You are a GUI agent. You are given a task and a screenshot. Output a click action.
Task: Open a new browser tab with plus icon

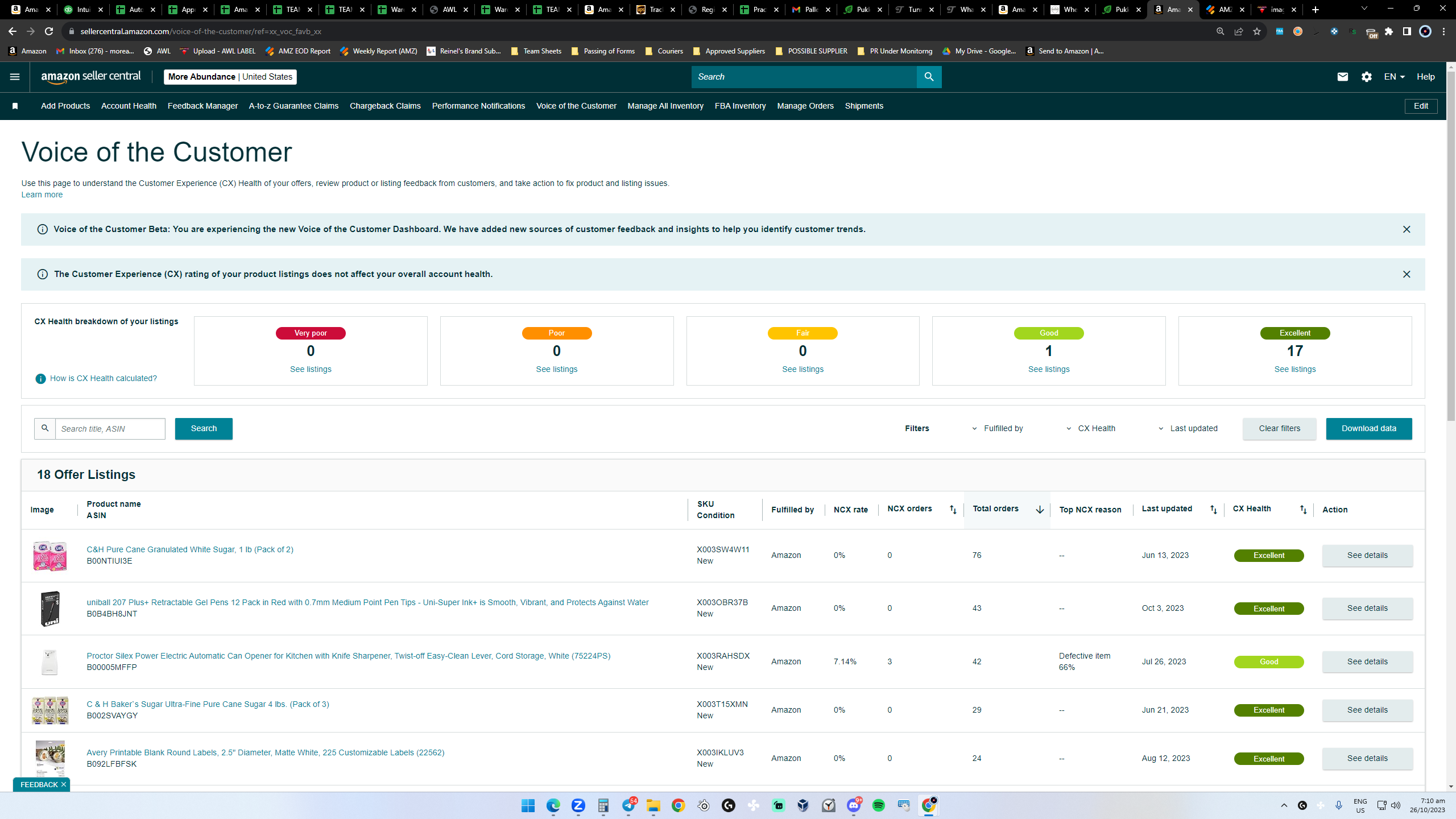click(x=1316, y=10)
